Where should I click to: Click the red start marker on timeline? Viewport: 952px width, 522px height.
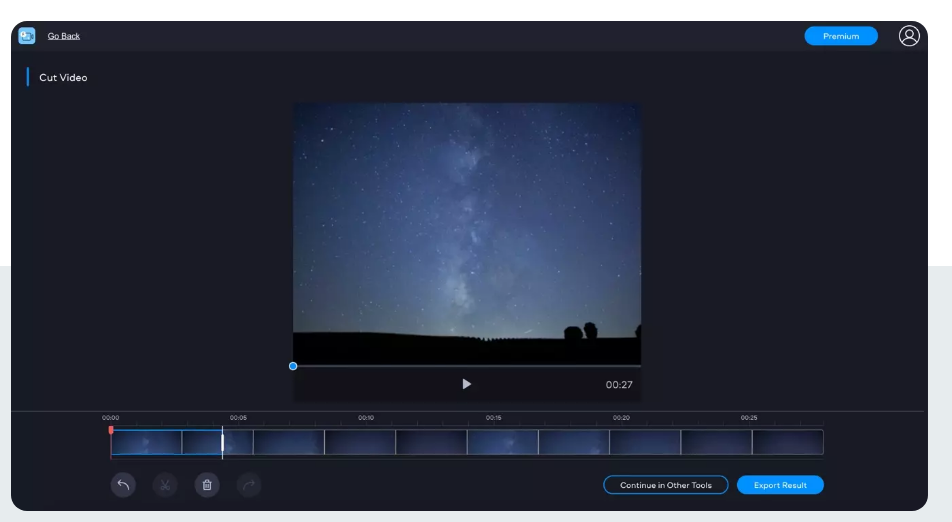pos(111,430)
